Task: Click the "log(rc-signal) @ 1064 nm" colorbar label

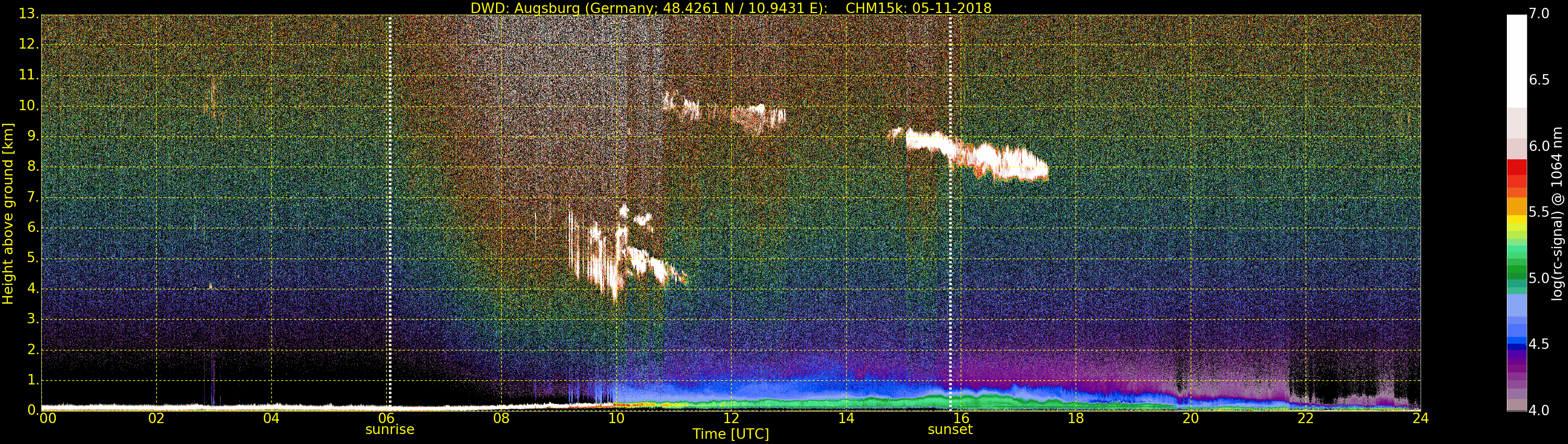Action: tap(1557, 213)
